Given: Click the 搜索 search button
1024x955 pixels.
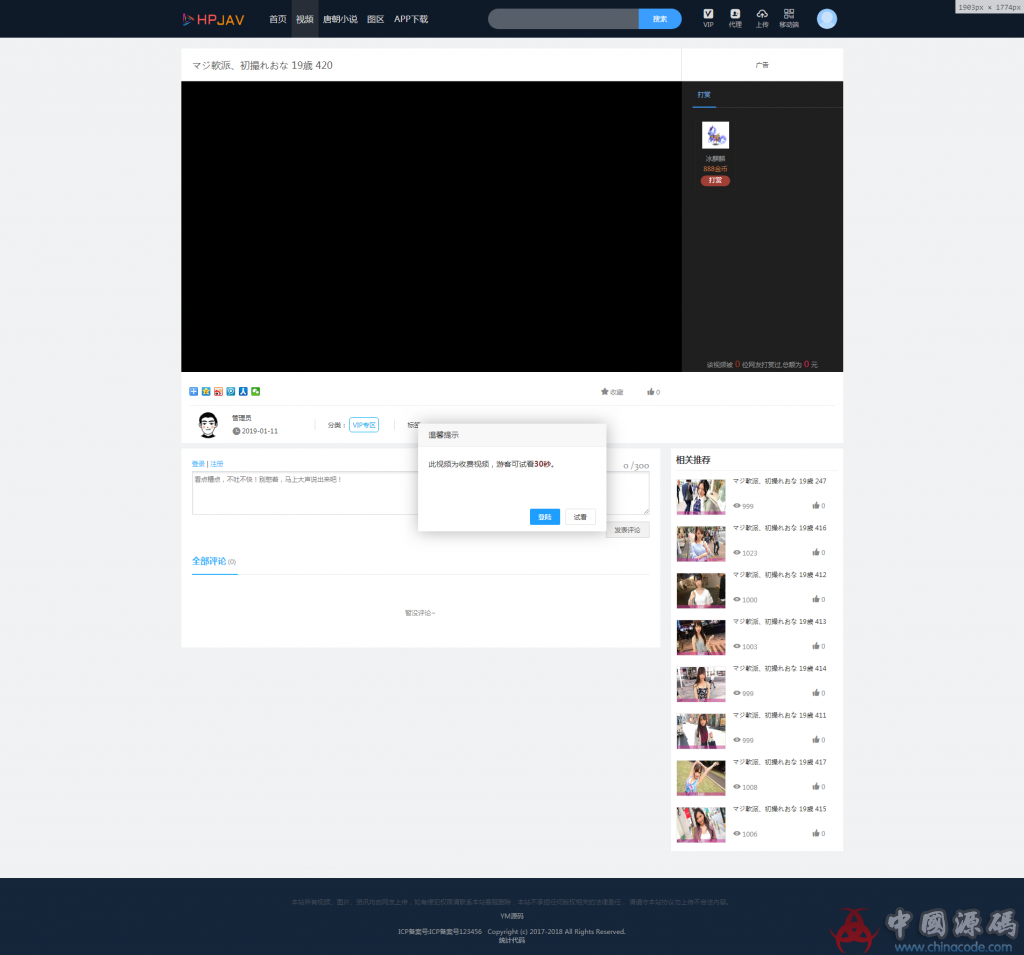Looking at the screenshot, I should click(x=659, y=18).
